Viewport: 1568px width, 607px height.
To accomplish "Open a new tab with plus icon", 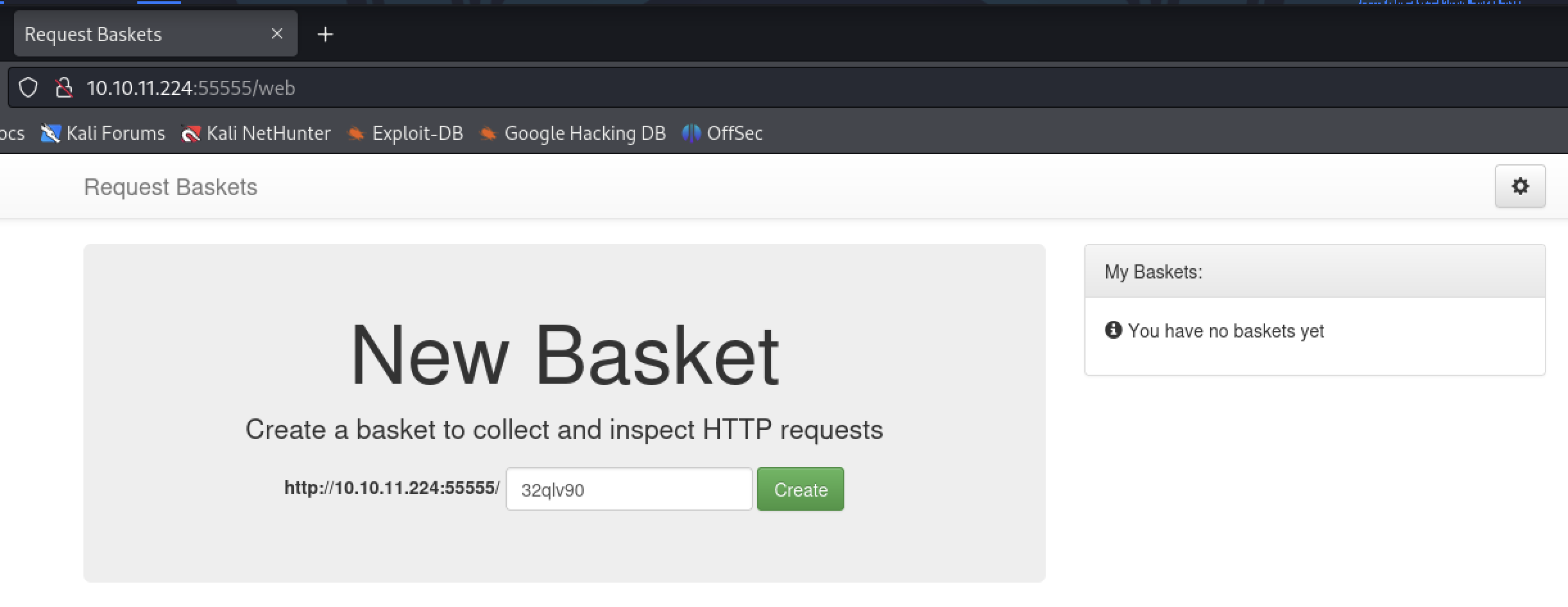I will pos(325,34).
